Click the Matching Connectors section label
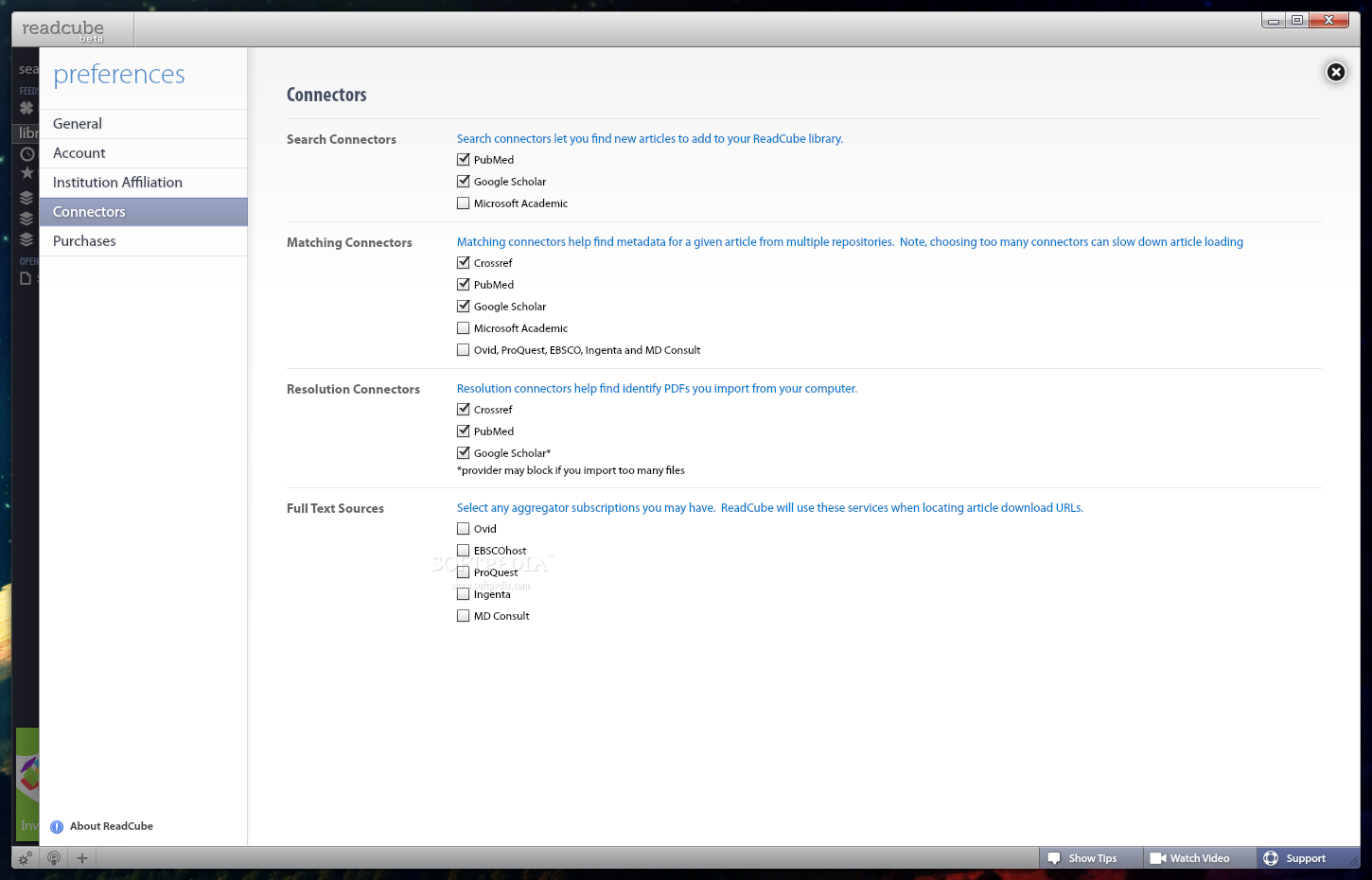This screenshot has width=1372, height=880. click(349, 242)
